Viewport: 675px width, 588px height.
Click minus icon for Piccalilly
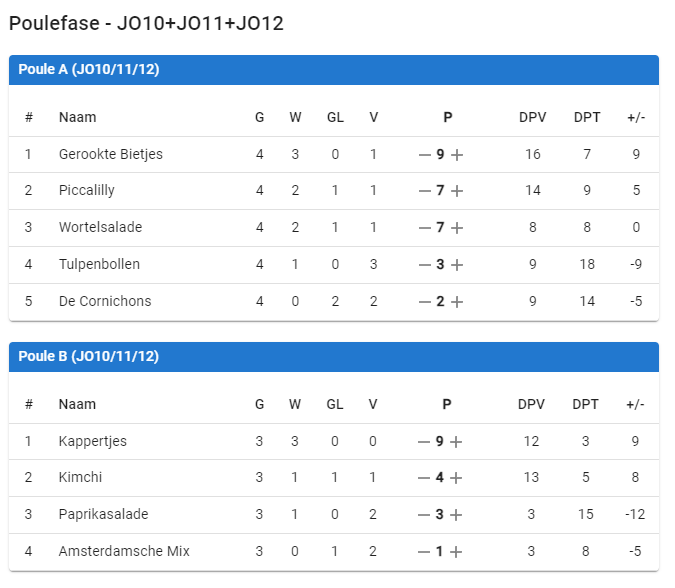(425, 191)
